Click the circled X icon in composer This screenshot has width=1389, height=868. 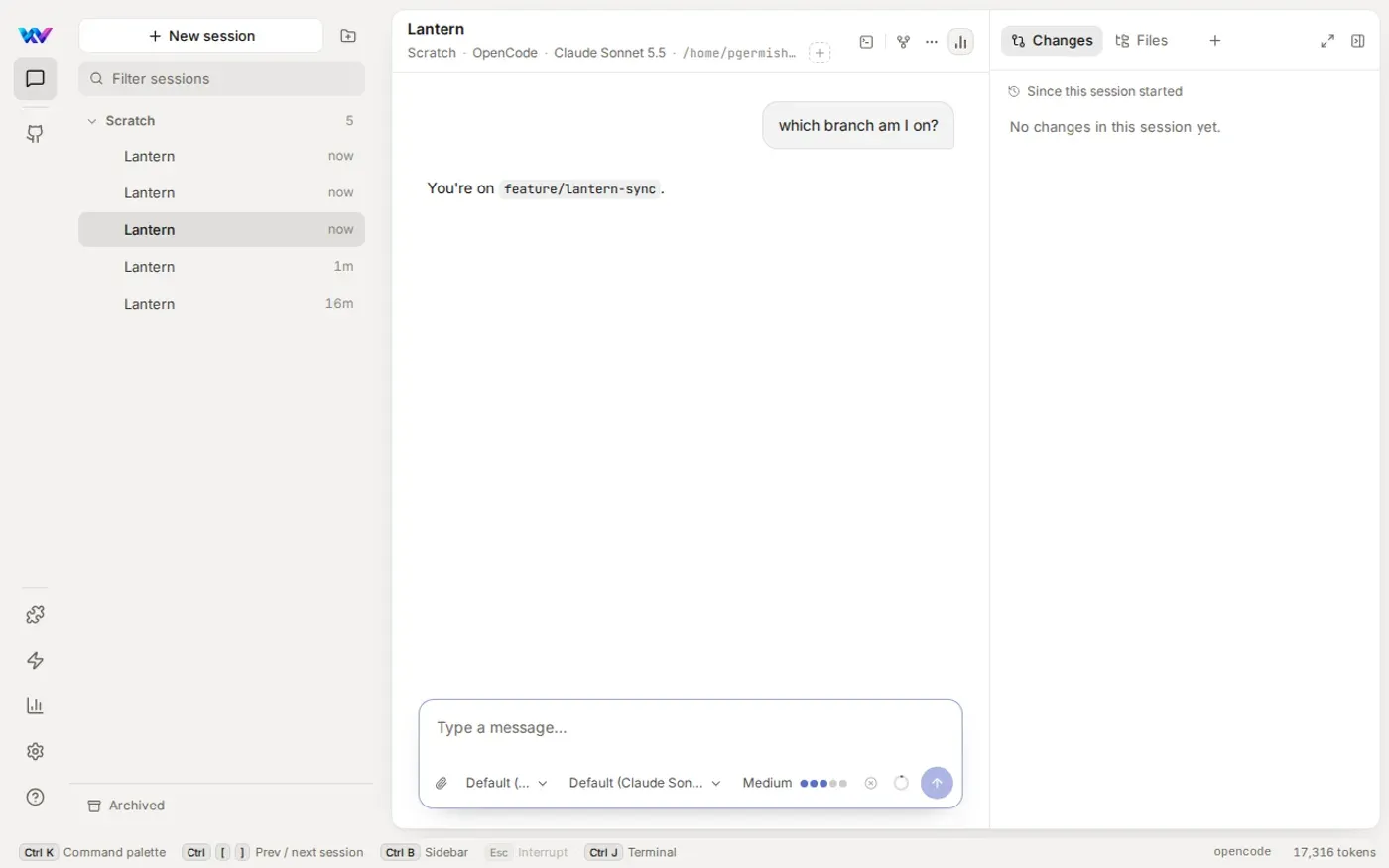pyautogui.click(x=871, y=783)
